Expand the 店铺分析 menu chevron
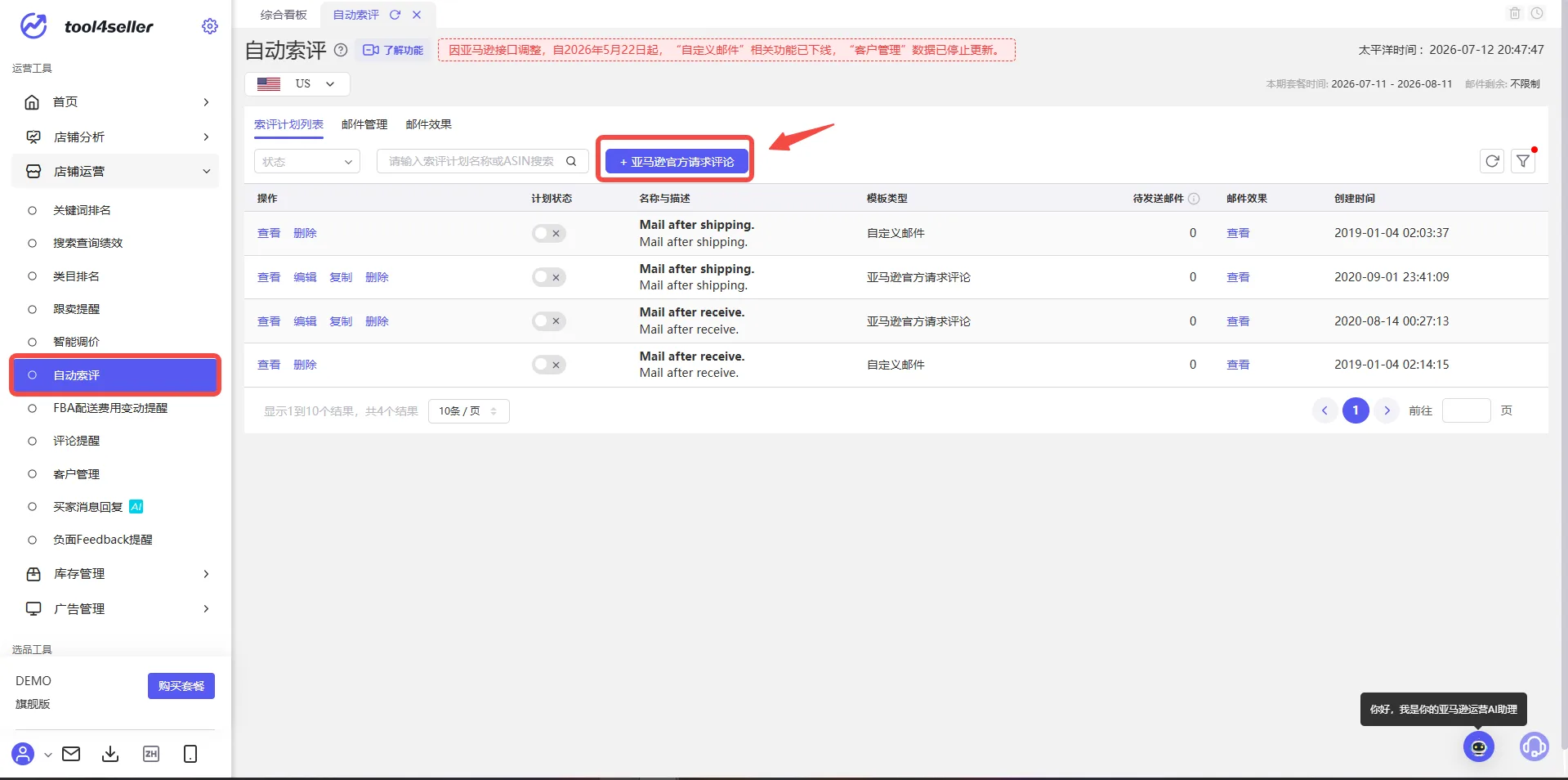The width and height of the screenshot is (1568, 780). tap(206, 137)
